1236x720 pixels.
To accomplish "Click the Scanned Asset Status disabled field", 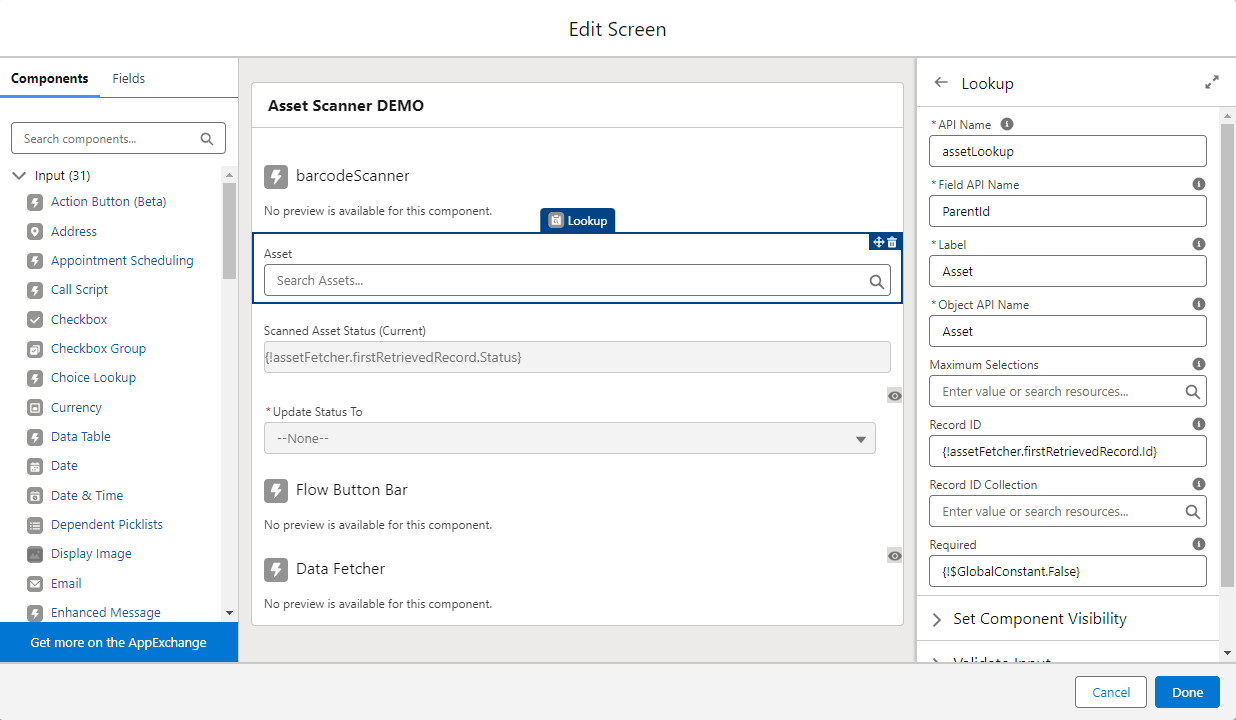I will click(x=577, y=357).
